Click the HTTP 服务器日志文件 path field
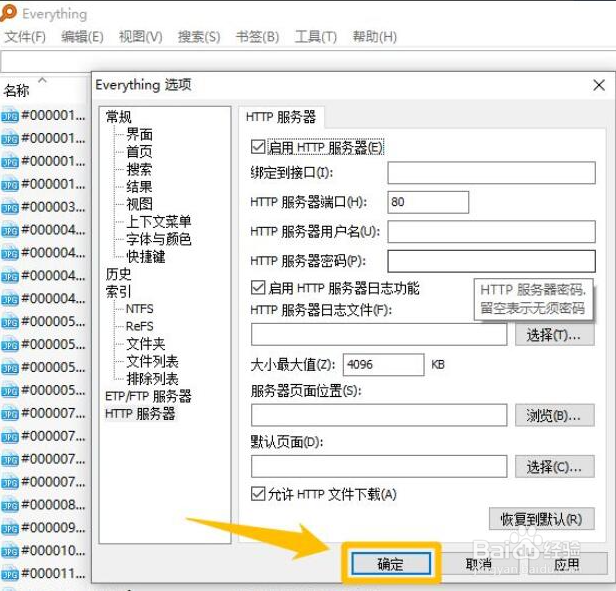The width and height of the screenshot is (616, 591). point(379,334)
